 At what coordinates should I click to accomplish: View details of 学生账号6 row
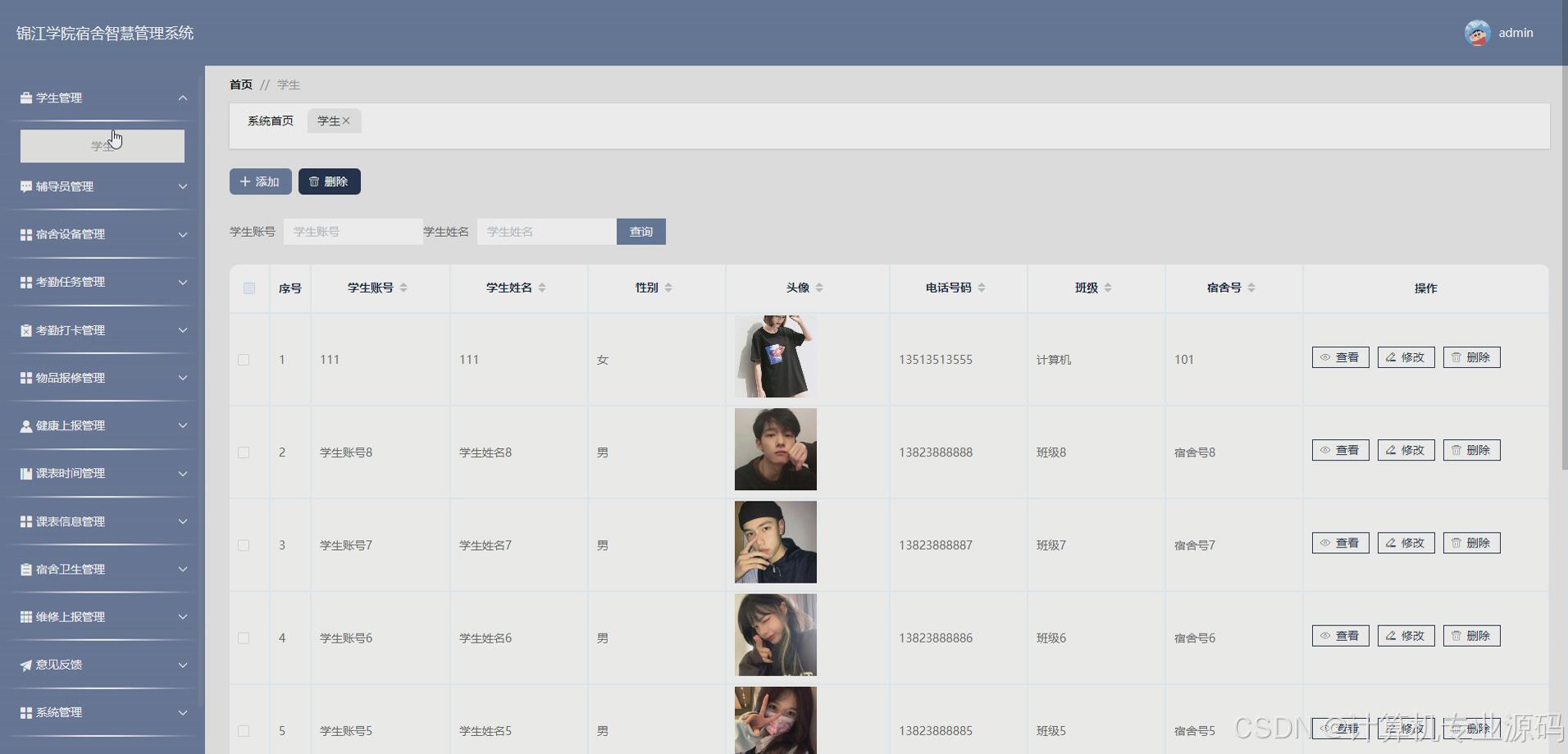click(1341, 636)
